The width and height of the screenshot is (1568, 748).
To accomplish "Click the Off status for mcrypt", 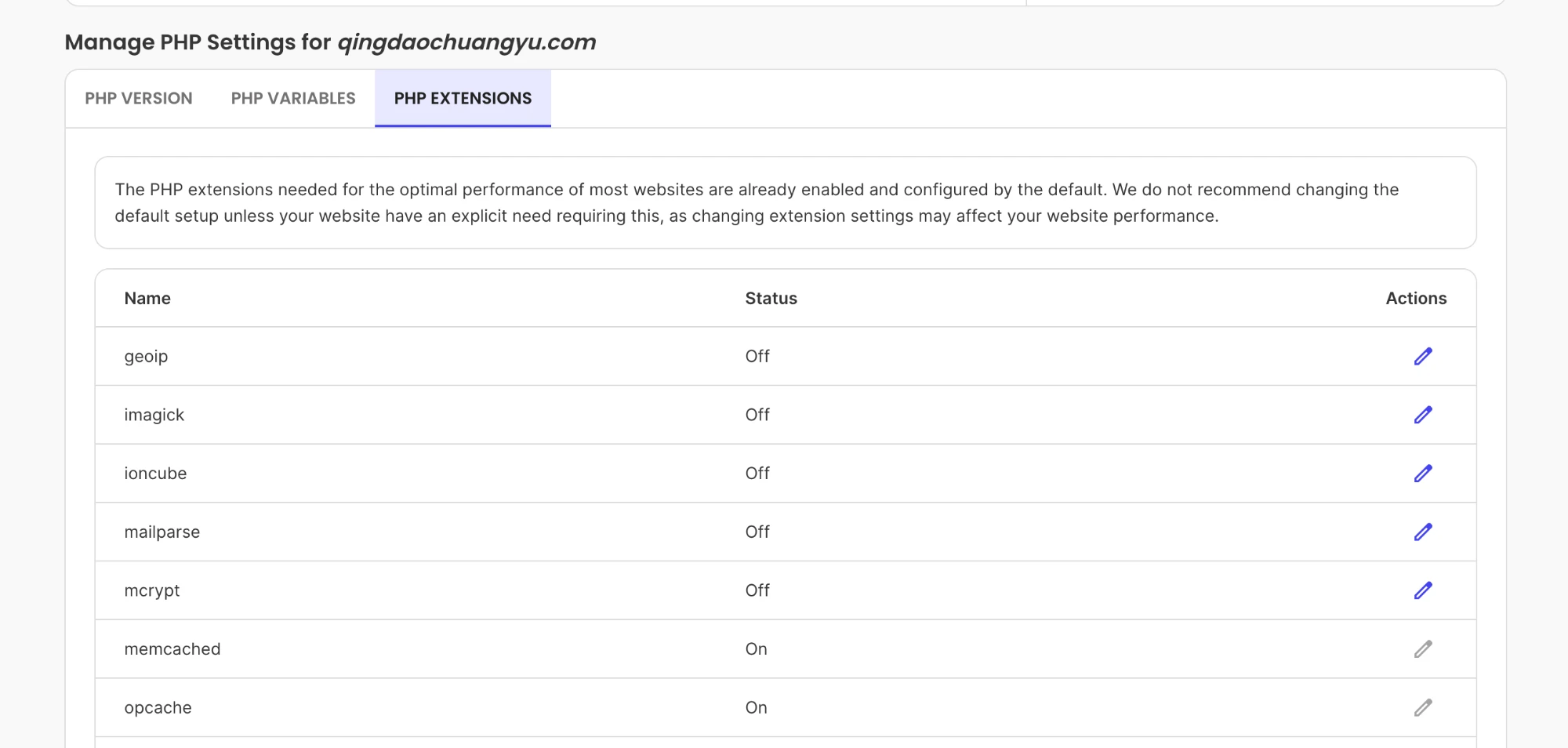I will pos(757,590).
